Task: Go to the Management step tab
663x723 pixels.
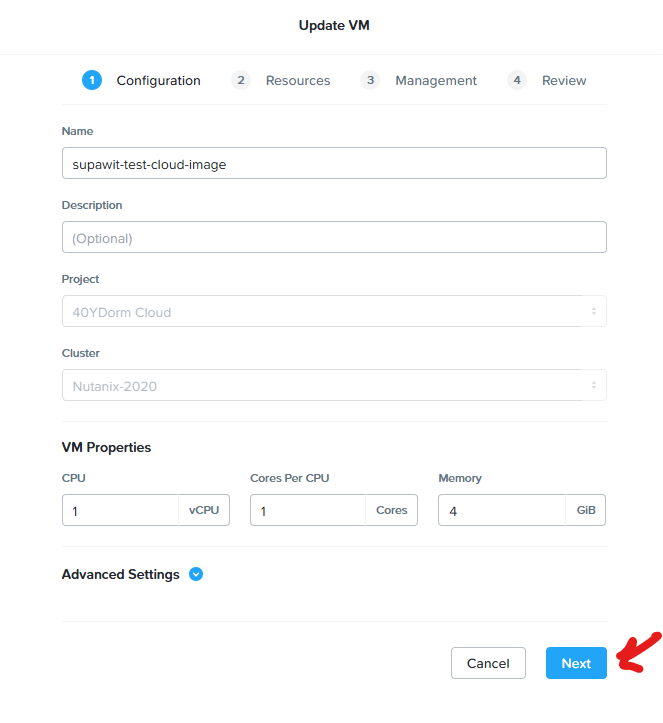Action: tap(435, 81)
